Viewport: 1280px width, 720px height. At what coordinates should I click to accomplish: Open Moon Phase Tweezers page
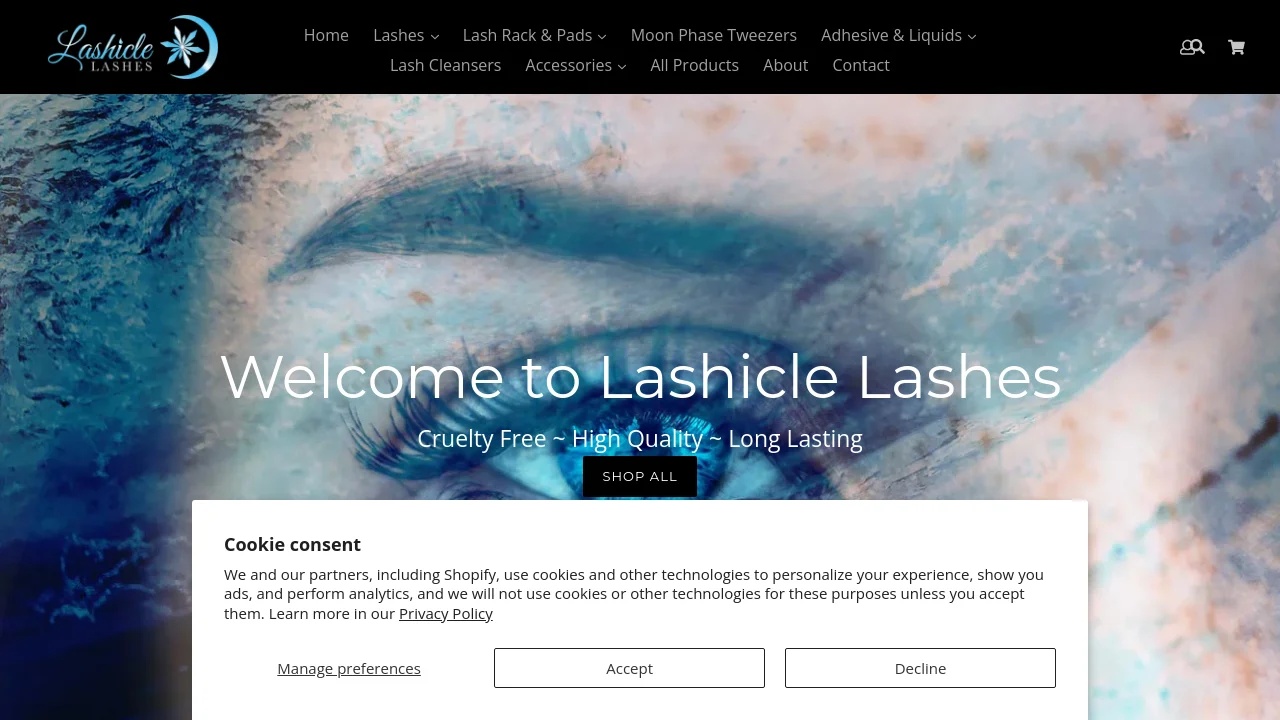[714, 35]
